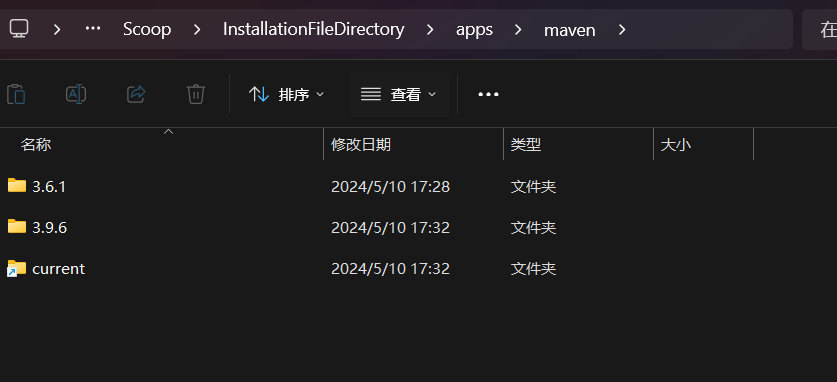Select the current shortcut folder icon
This screenshot has height=382, width=837.
tap(17, 267)
